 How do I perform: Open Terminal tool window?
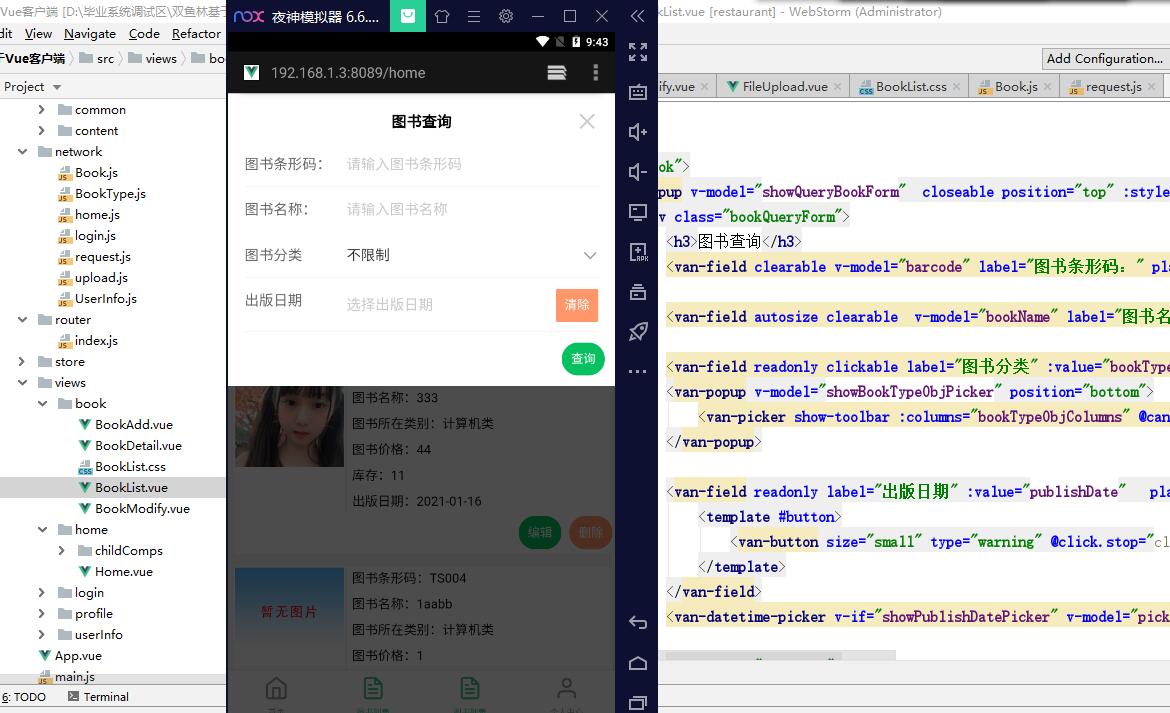(98, 697)
